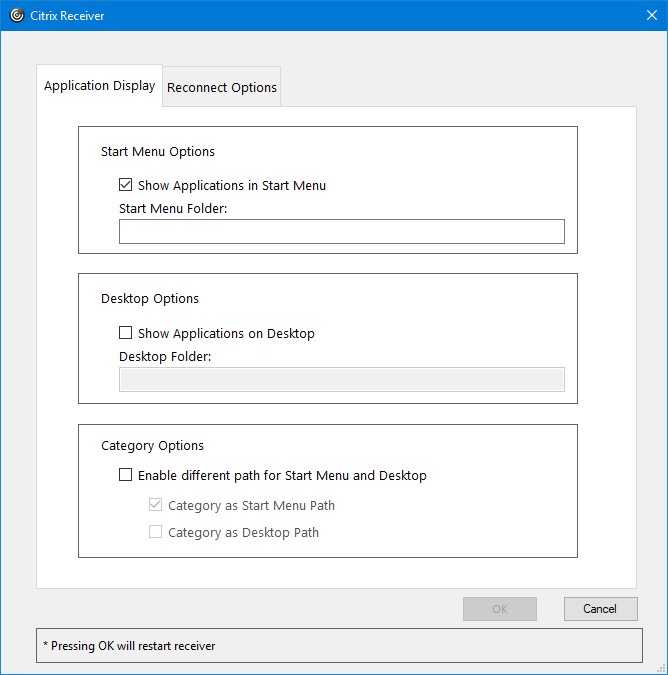This screenshot has width=668, height=675.
Task: Switch to the Reconnect Options tab
Action: pos(222,87)
